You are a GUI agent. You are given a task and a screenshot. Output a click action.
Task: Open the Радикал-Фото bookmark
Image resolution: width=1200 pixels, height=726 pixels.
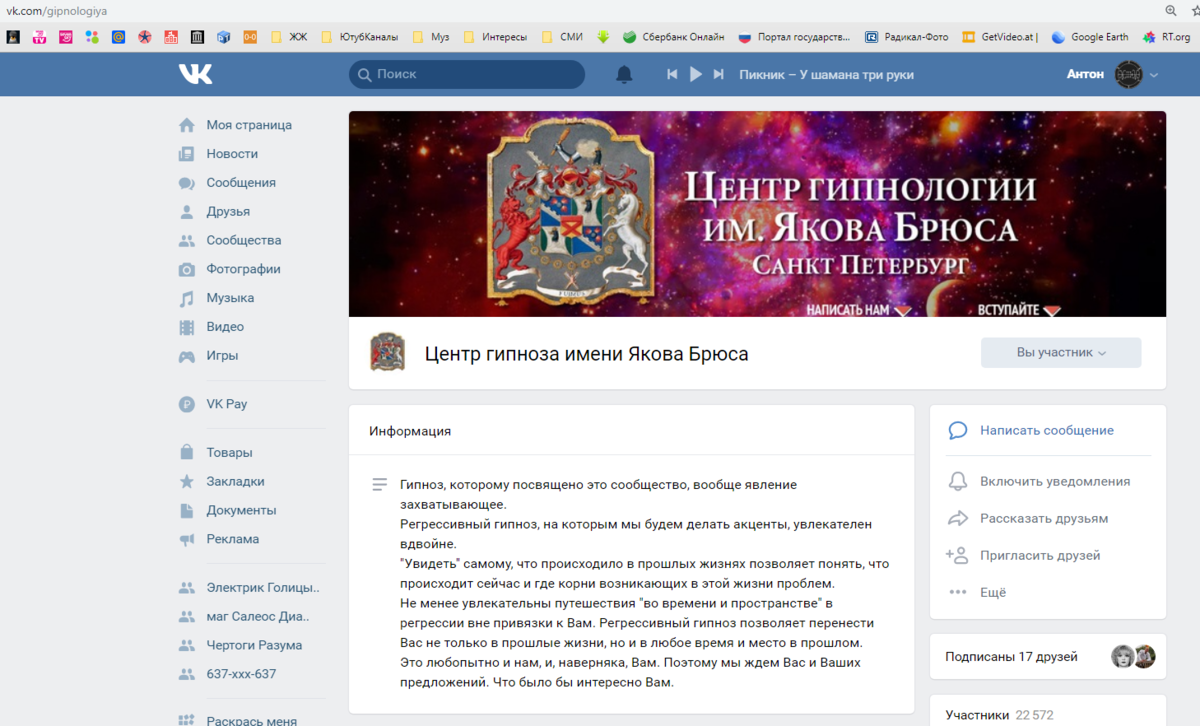tap(907, 37)
